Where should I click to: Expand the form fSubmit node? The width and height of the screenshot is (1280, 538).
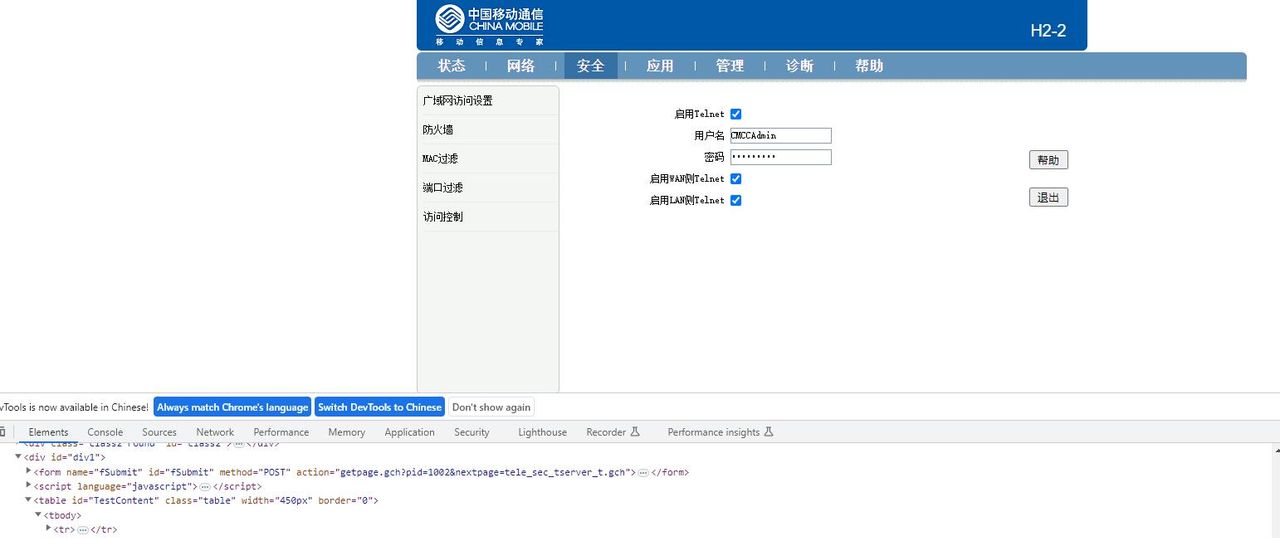tap(29, 472)
